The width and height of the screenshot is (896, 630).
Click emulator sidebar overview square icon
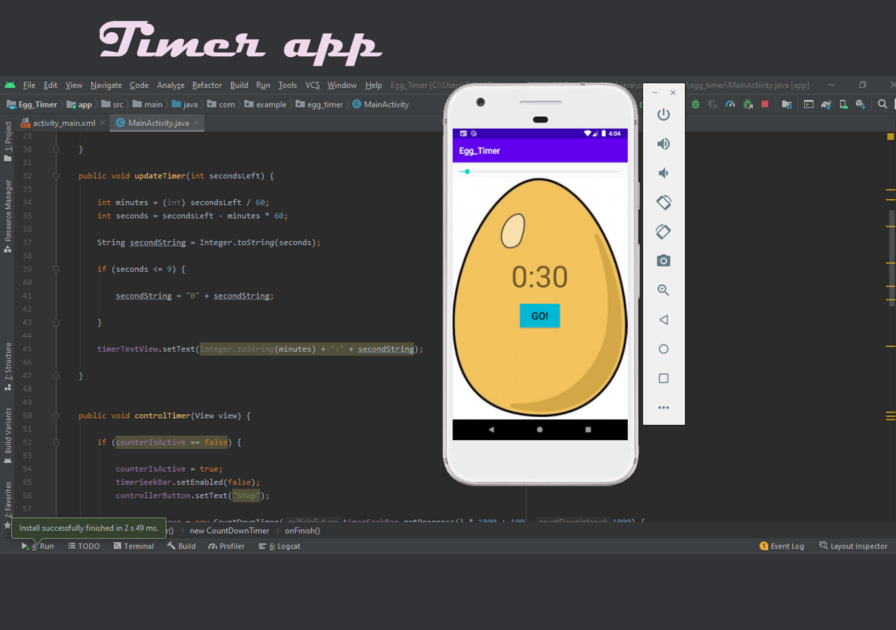pos(663,378)
